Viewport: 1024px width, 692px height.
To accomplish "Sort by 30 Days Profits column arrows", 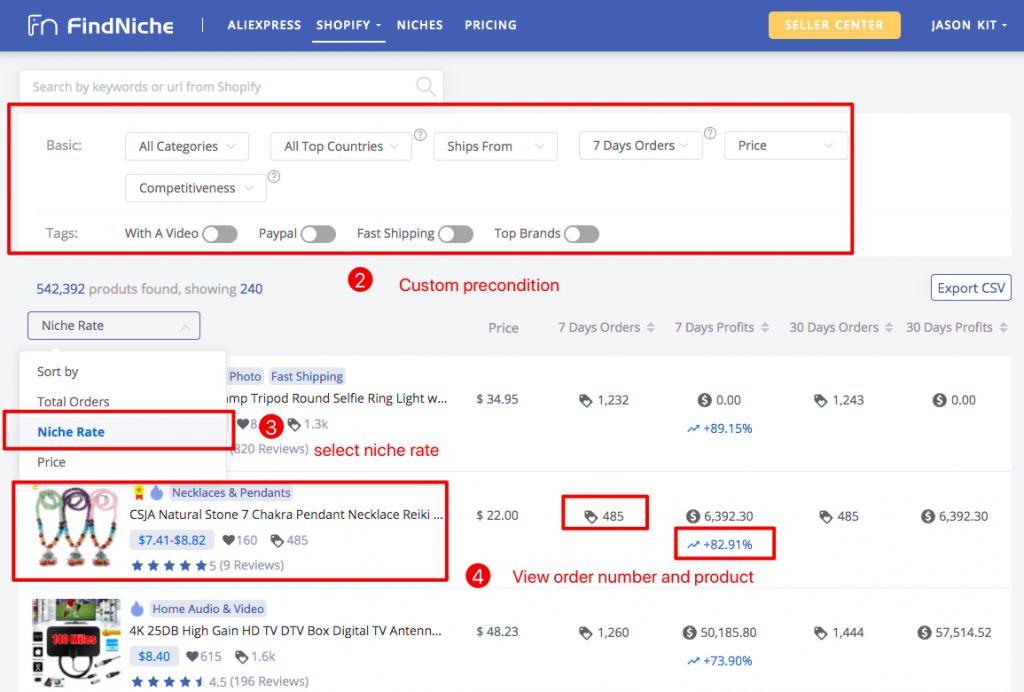I will (x=1004, y=328).
